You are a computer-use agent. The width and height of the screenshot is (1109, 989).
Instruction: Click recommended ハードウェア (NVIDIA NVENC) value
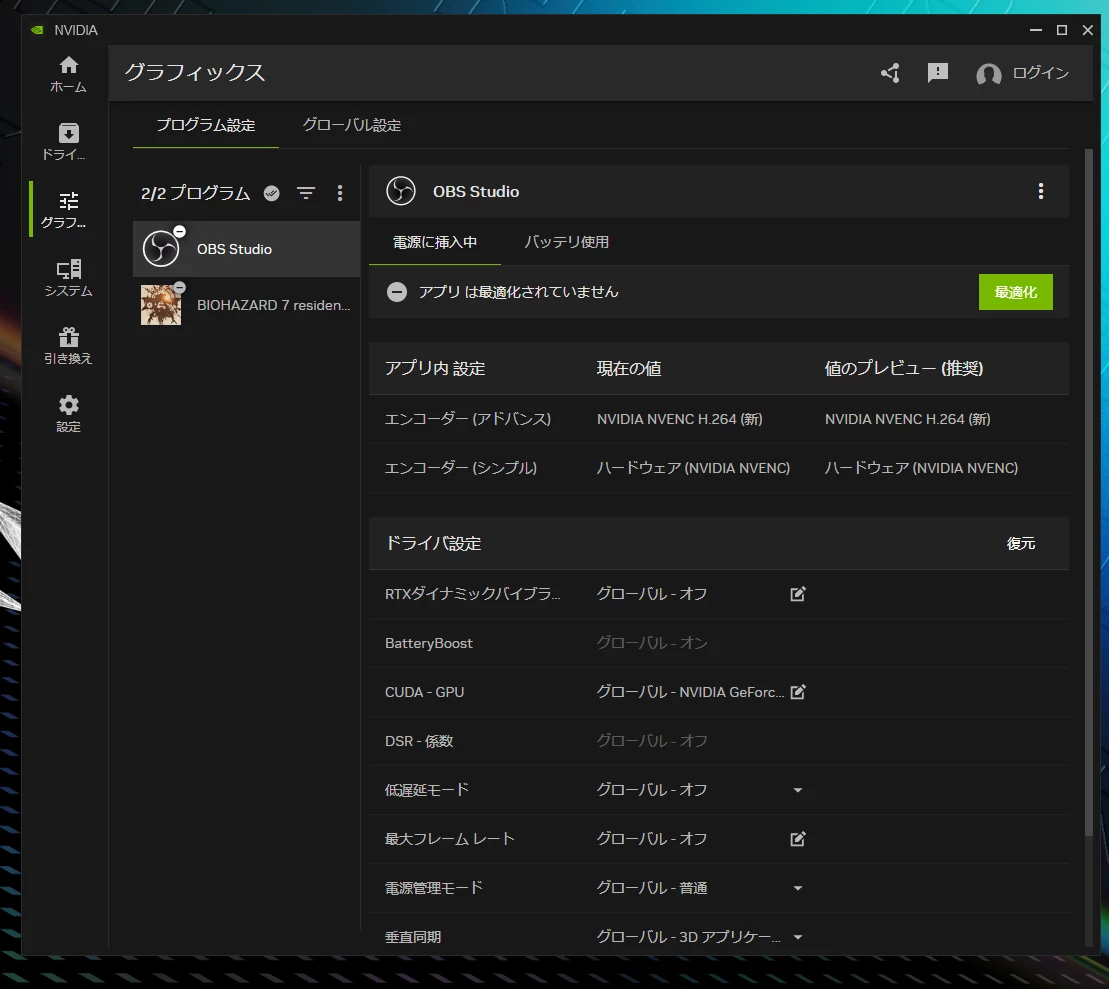pyautogui.click(x=921, y=468)
